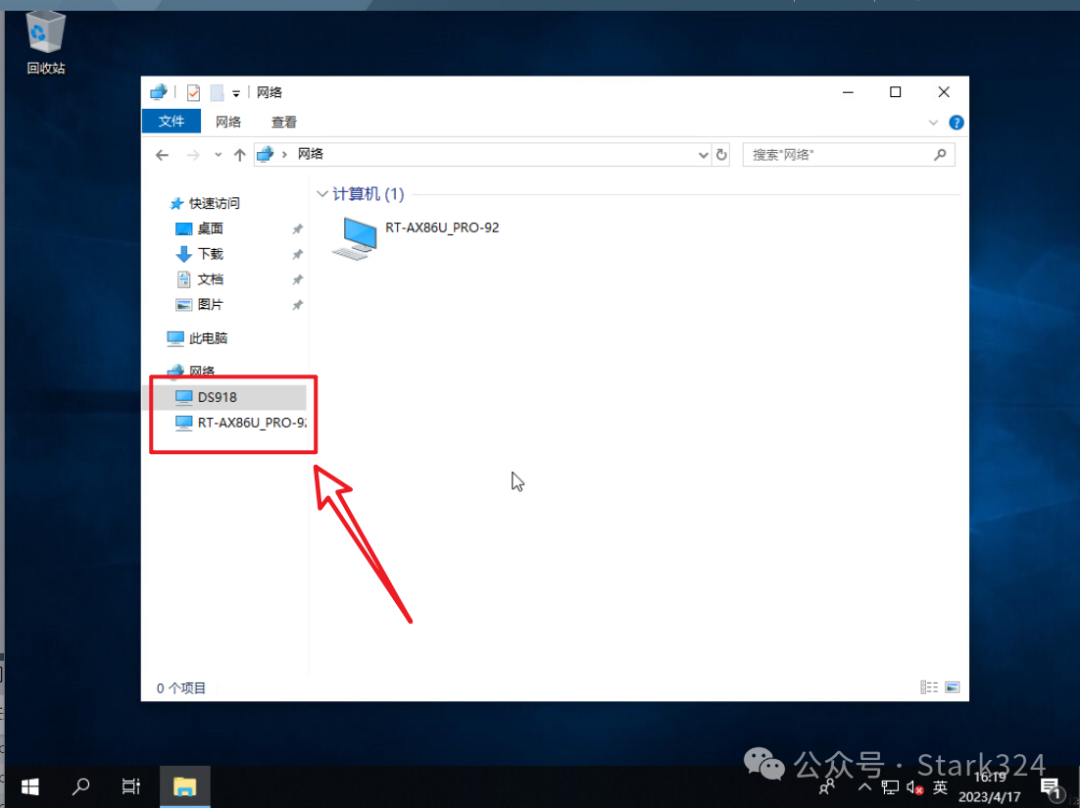Click the New Folder quick access icon
Viewport: 1080px width, 808px height.
[217, 92]
